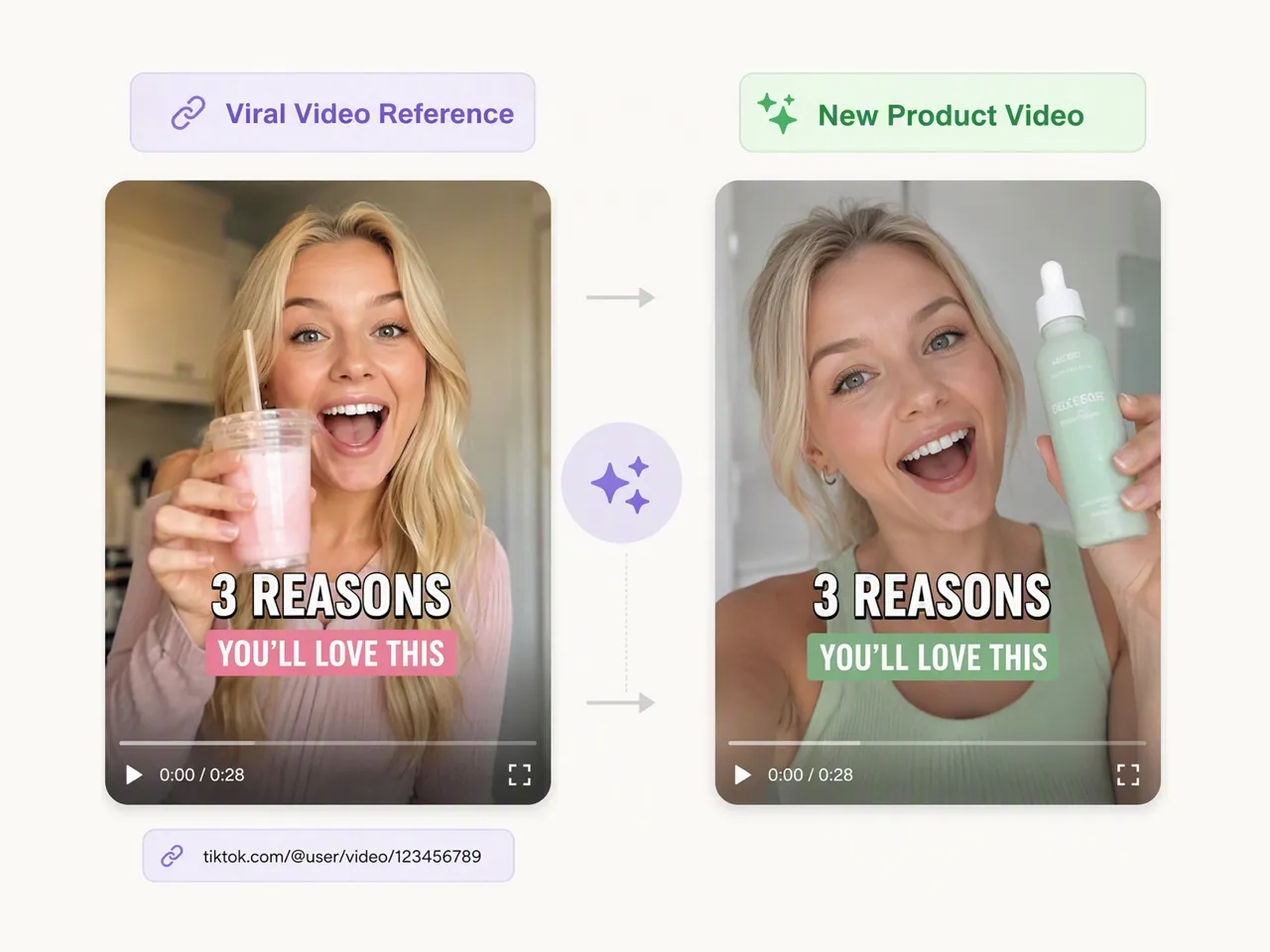Seek the reference video progress bar
The height and width of the screenshot is (952, 1270).
327,742
